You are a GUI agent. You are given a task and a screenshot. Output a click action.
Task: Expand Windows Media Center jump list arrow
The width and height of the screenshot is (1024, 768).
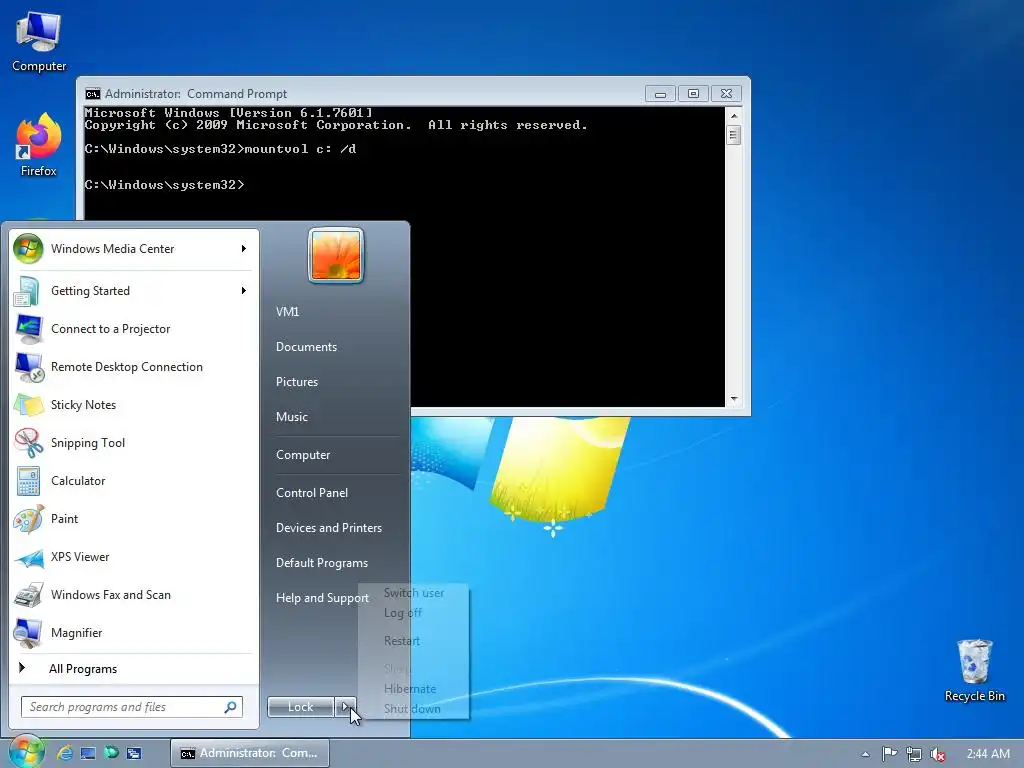coord(244,249)
